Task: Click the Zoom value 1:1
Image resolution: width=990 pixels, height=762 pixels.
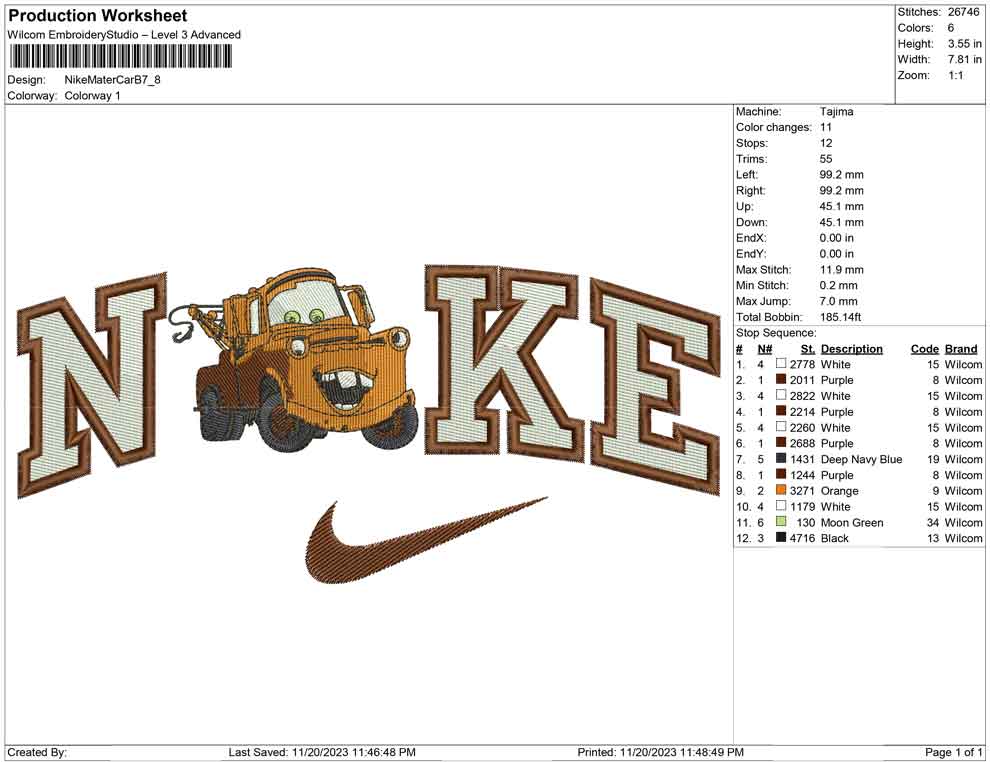Action: [955, 75]
